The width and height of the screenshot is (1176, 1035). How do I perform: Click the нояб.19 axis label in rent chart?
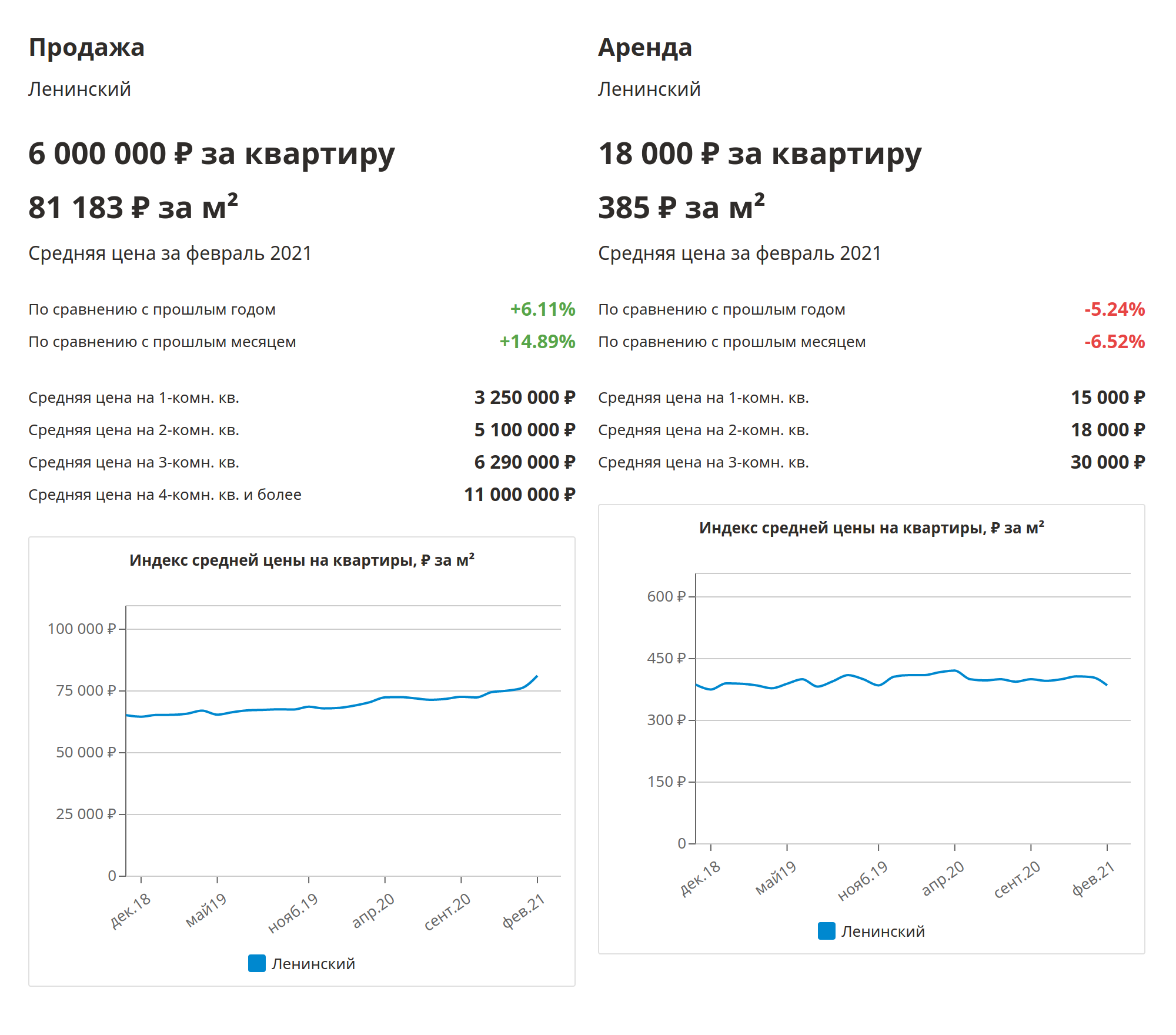click(x=863, y=880)
